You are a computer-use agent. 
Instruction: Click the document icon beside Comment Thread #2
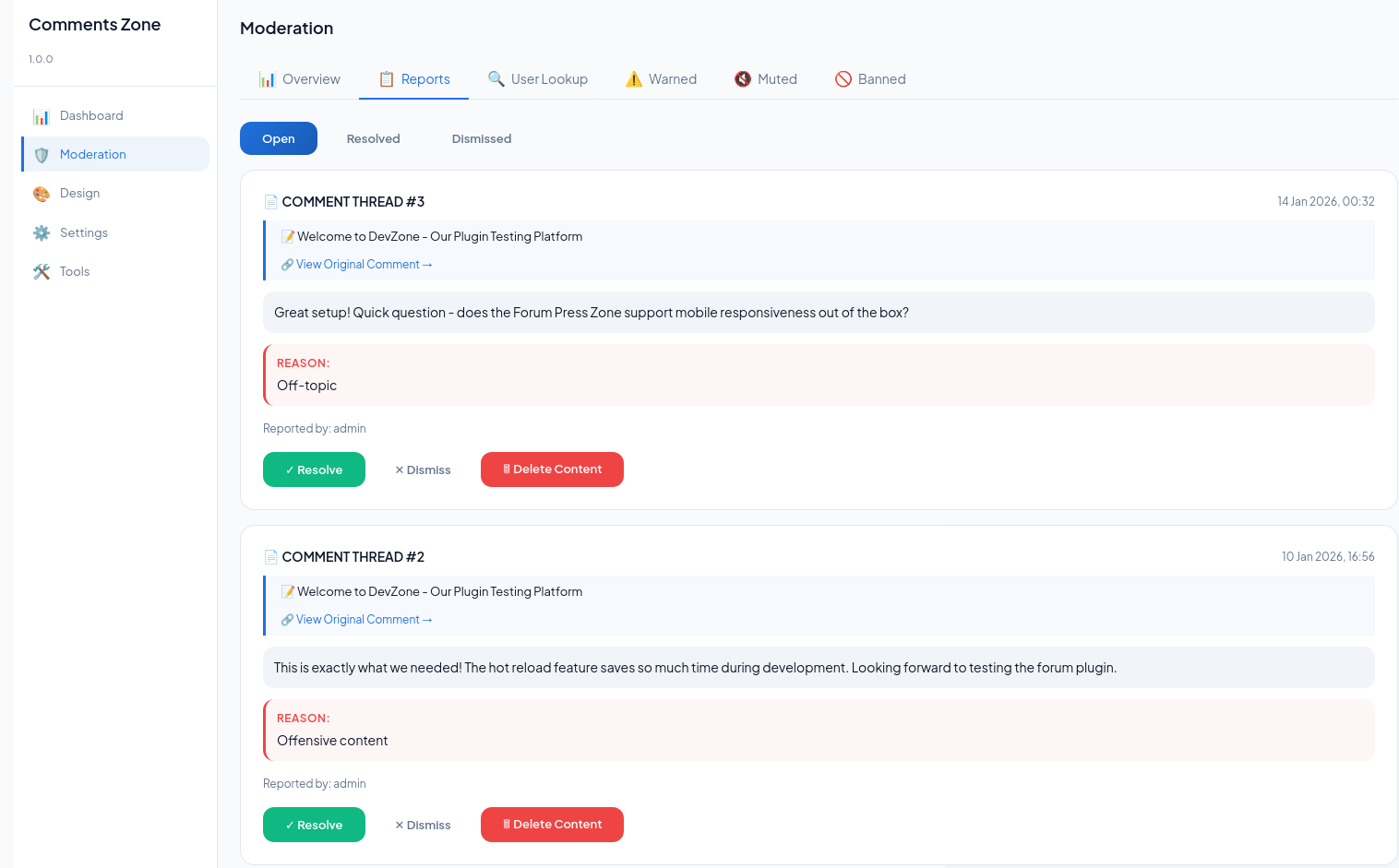coord(271,557)
